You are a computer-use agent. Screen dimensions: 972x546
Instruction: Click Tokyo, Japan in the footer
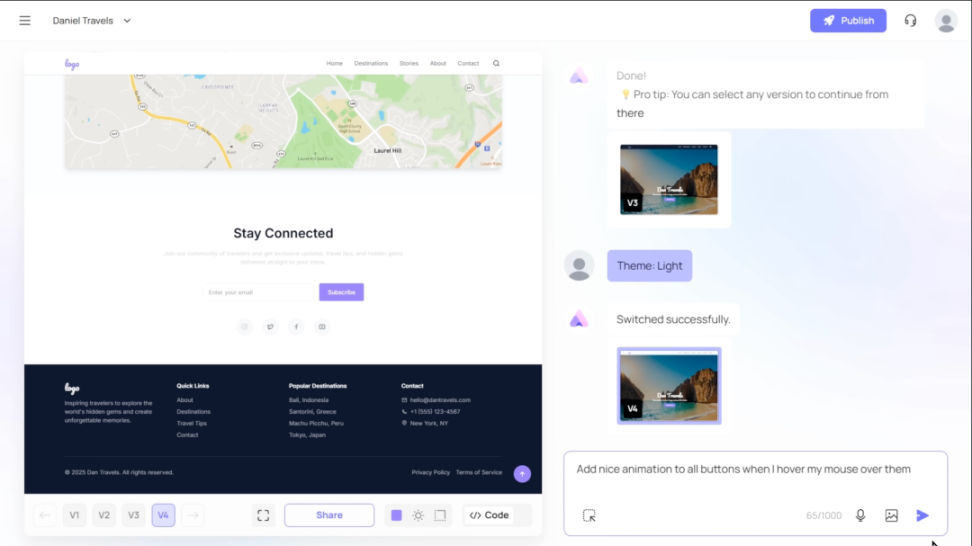307,435
